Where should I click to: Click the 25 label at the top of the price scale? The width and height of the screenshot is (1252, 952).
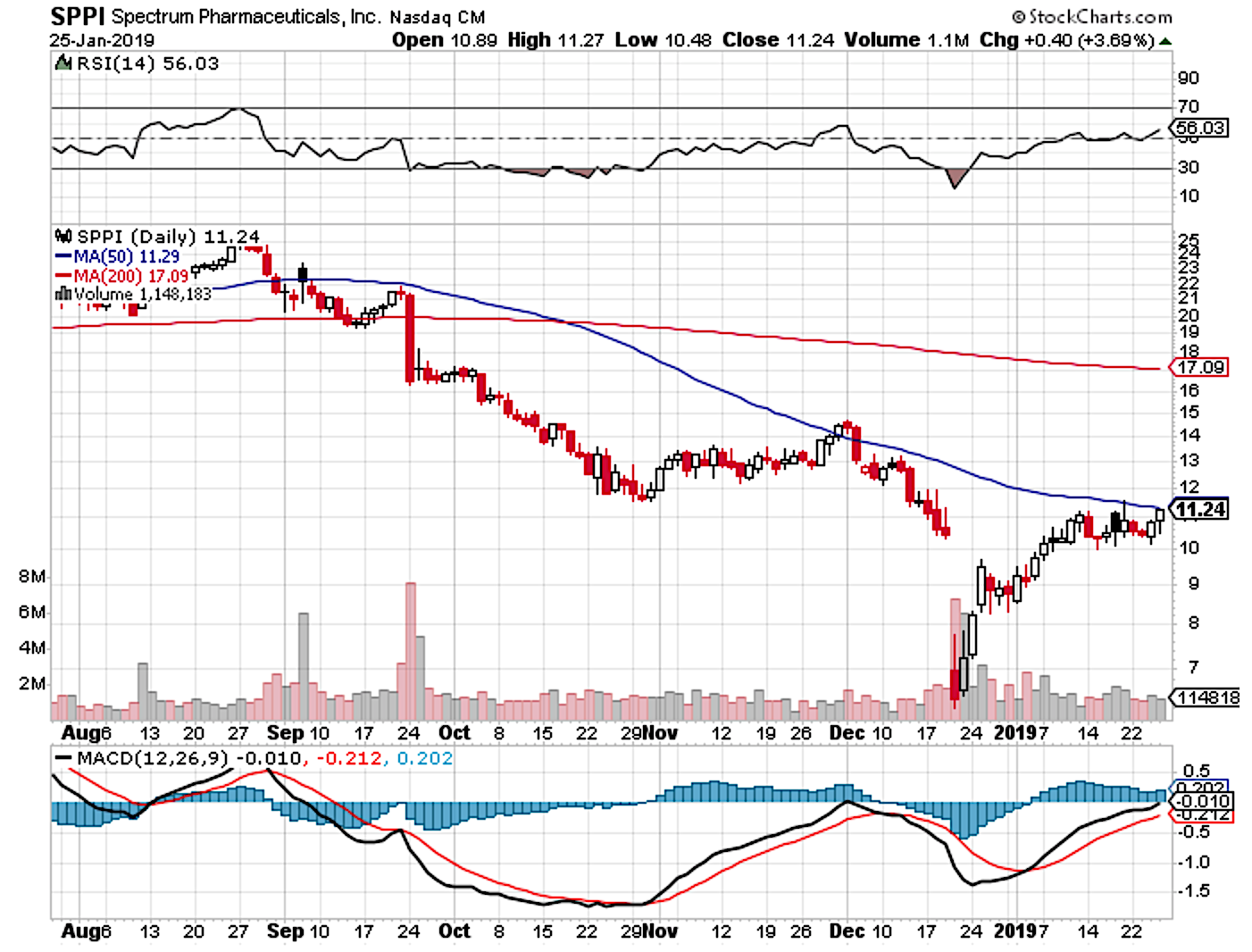click(x=1189, y=240)
